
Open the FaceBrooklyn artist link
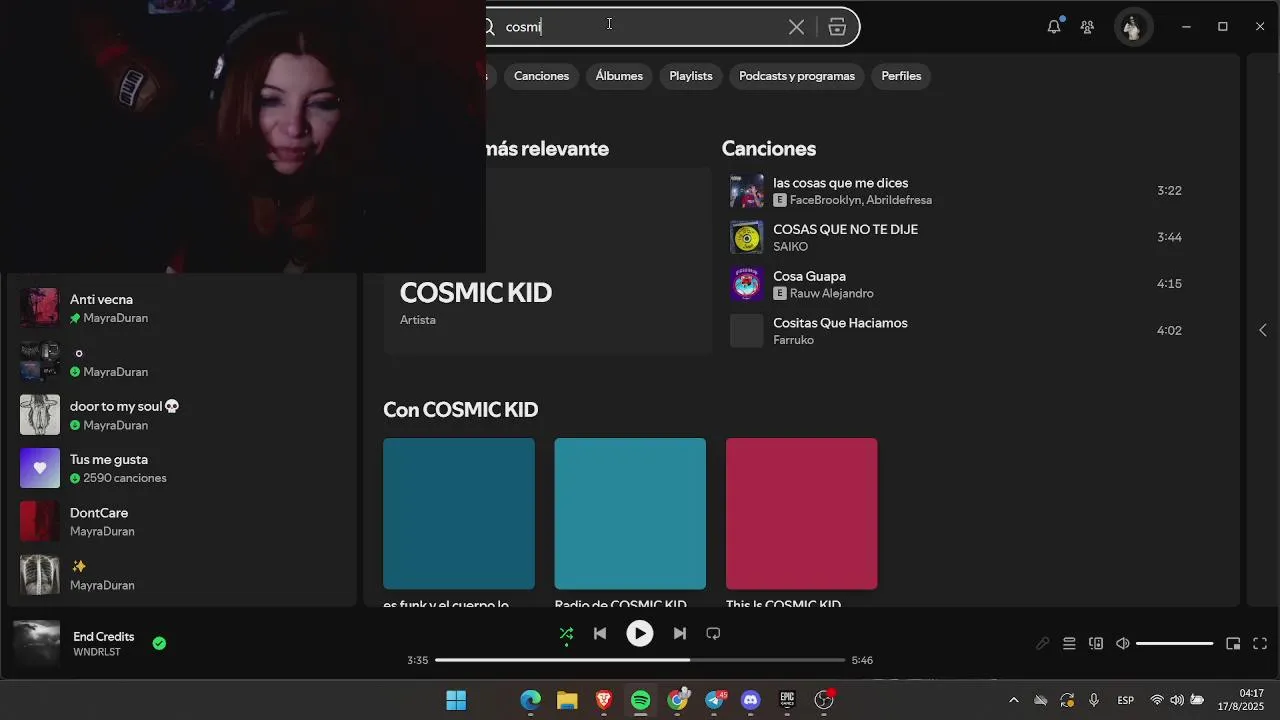[825, 200]
